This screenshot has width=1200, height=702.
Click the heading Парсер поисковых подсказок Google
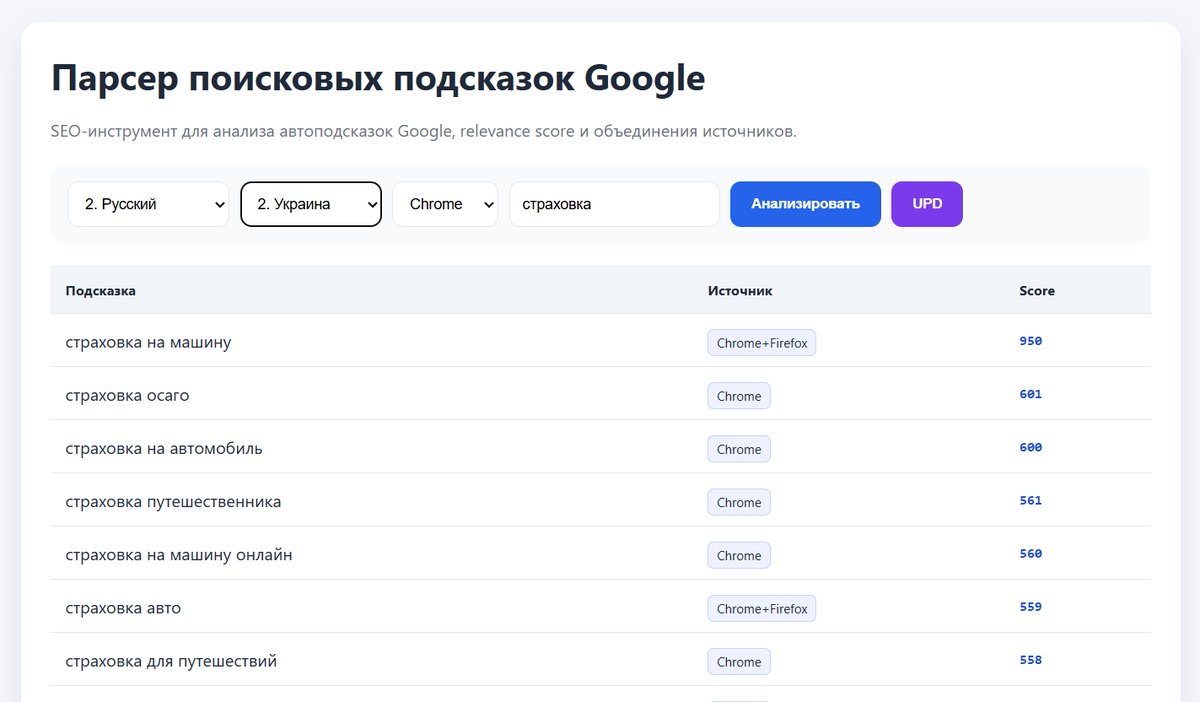click(x=378, y=78)
